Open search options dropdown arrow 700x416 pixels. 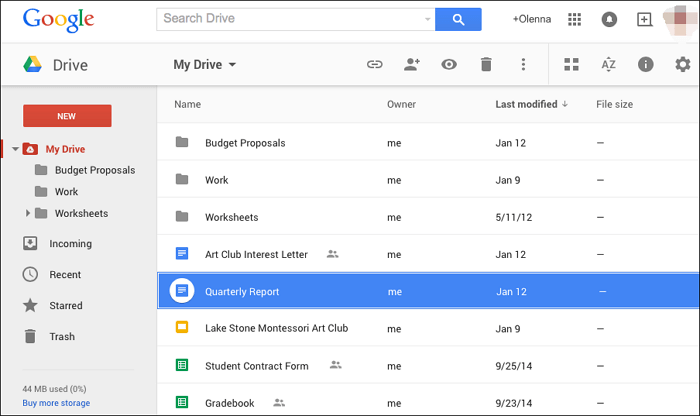coord(428,19)
